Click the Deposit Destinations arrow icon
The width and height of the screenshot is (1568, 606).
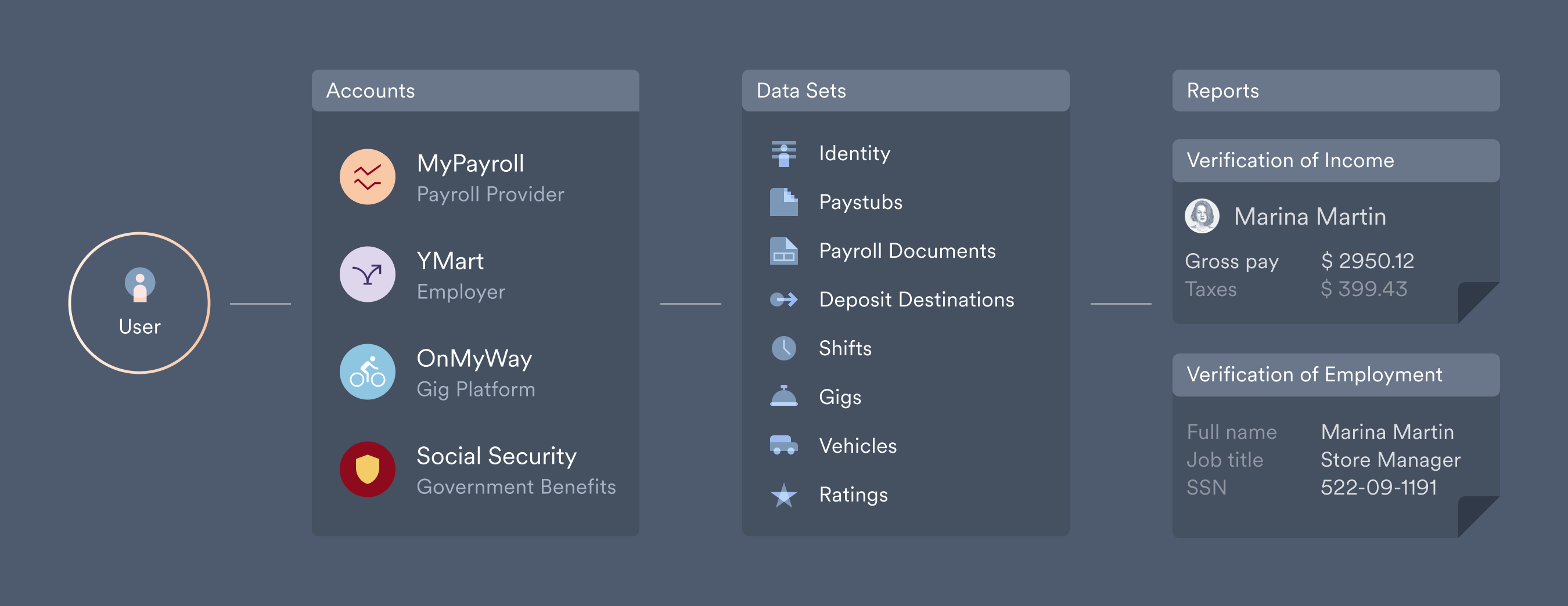(x=783, y=300)
